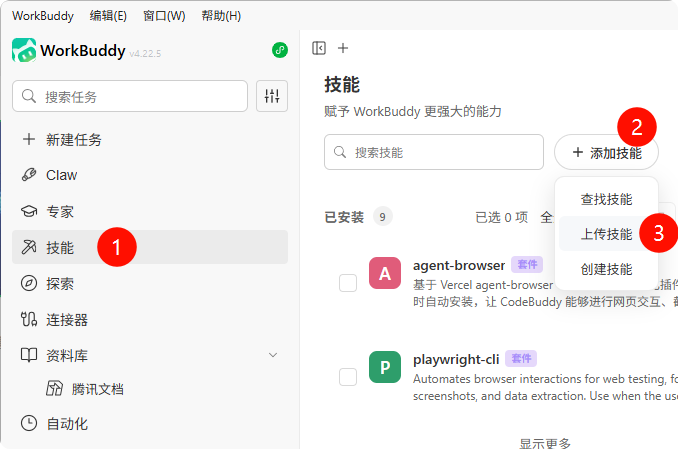Collapse the 资料库 chevron
Screen dimensions: 678x449
pos(273,355)
